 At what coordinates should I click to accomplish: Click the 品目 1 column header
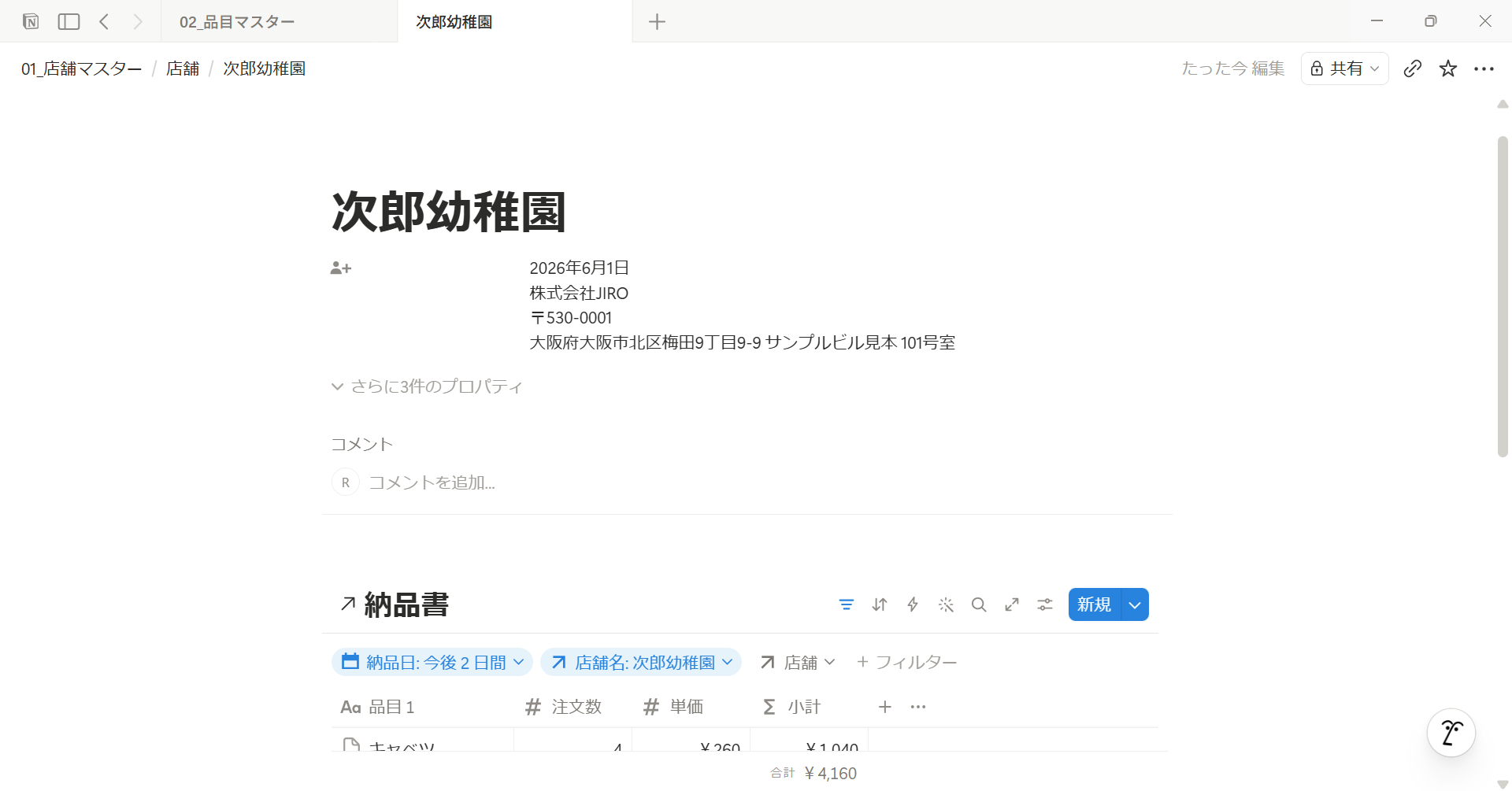[423, 707]
